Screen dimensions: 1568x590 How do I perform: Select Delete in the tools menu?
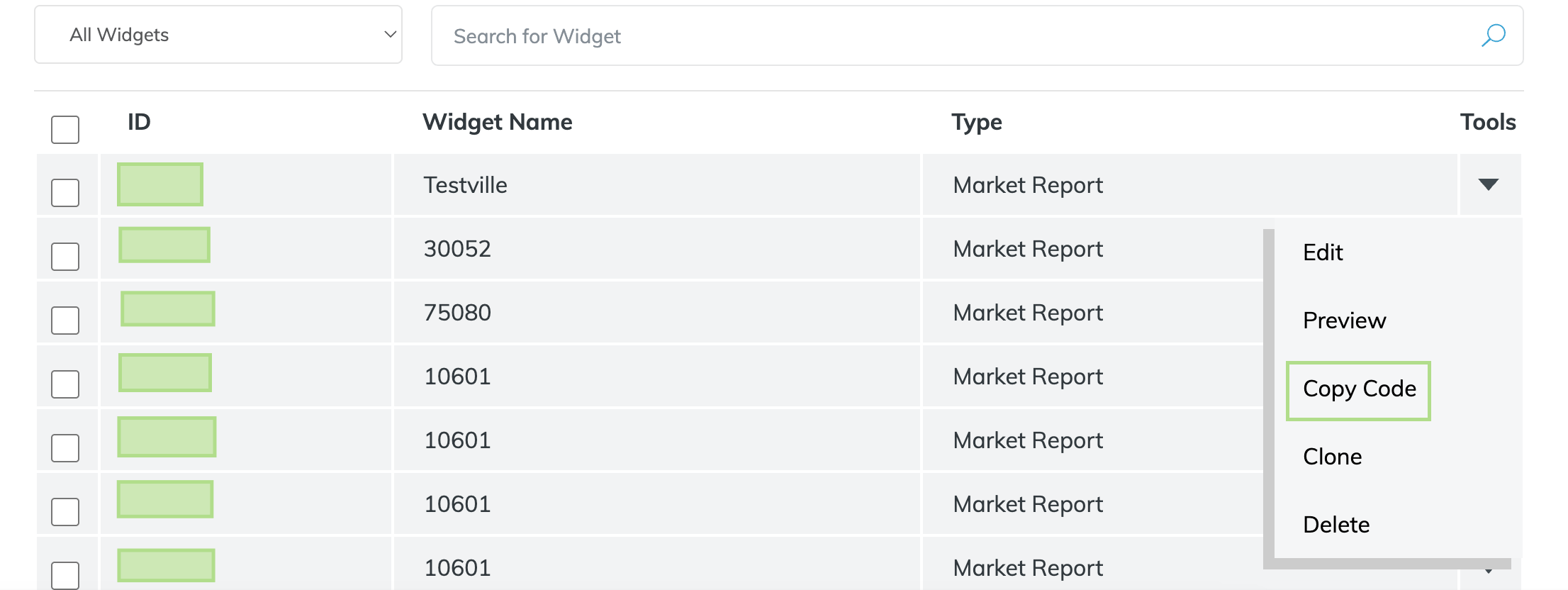[1336, 525]
